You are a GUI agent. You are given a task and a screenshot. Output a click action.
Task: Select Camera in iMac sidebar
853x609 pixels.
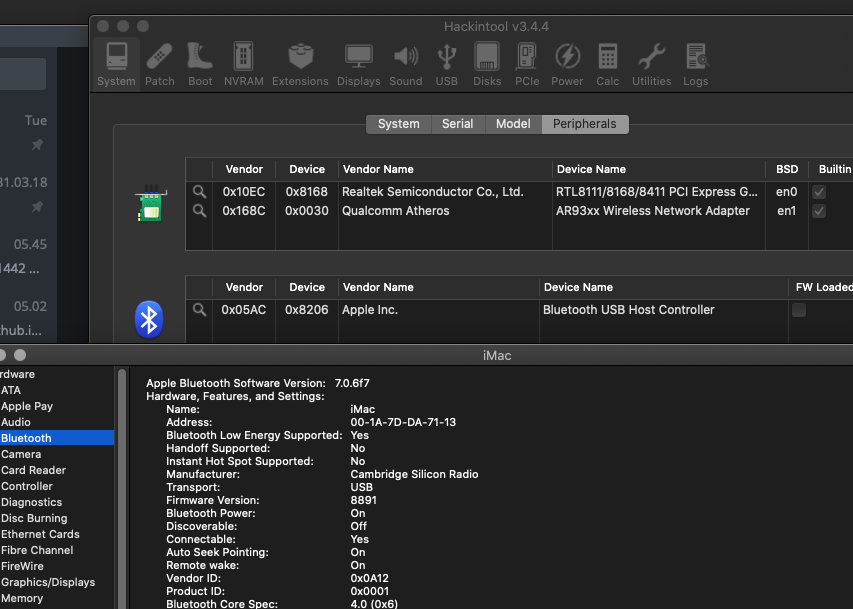coord(57,454)
